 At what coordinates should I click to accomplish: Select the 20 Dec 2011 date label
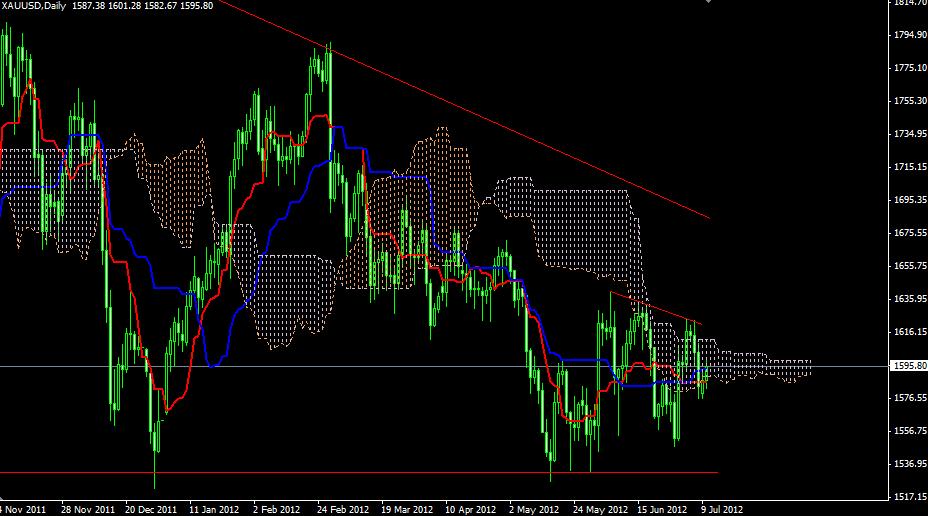151,509
